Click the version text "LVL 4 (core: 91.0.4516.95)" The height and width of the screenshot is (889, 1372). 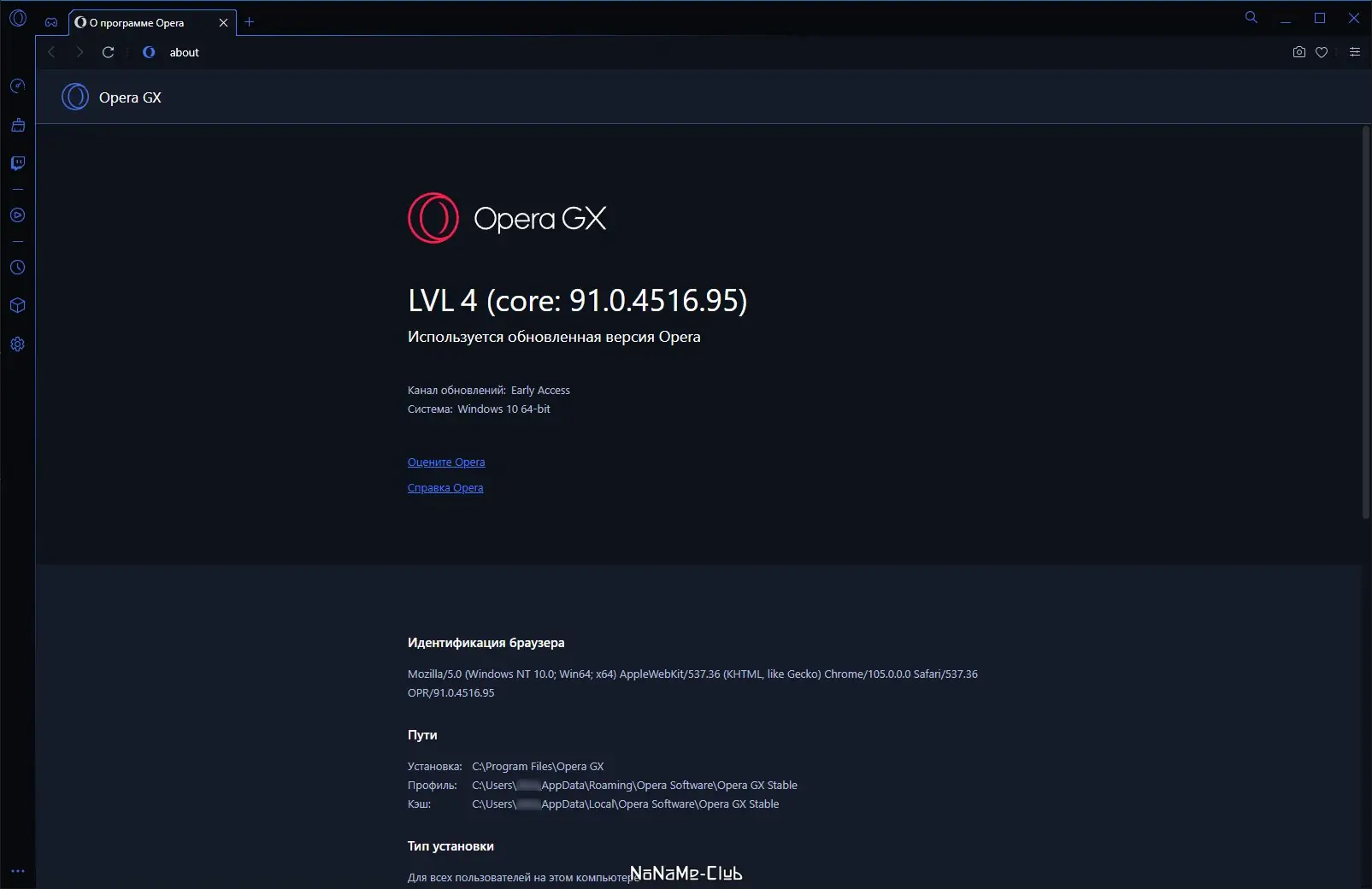click(x=578, y=300)
